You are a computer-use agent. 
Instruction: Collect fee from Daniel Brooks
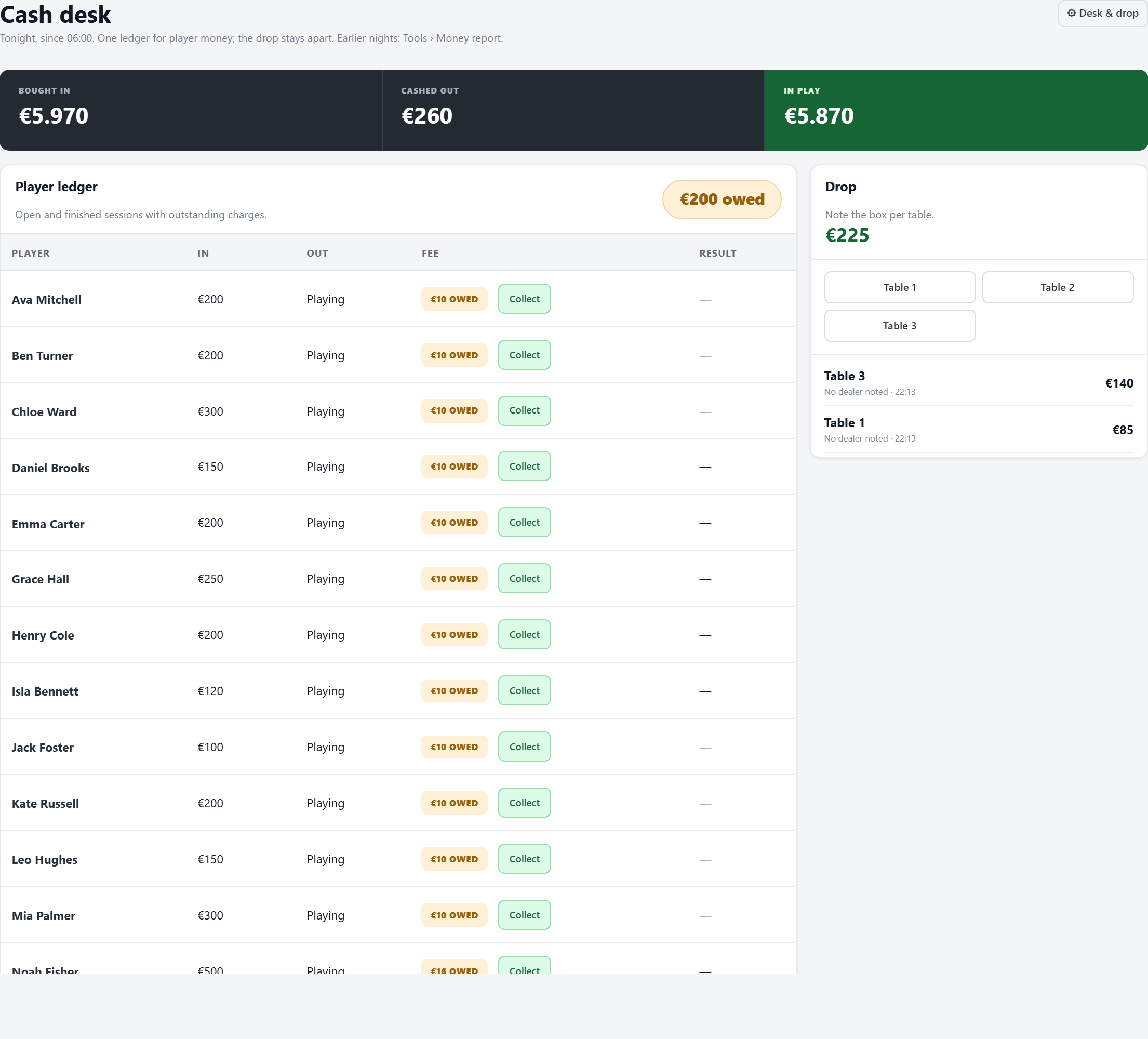(524, 467)
